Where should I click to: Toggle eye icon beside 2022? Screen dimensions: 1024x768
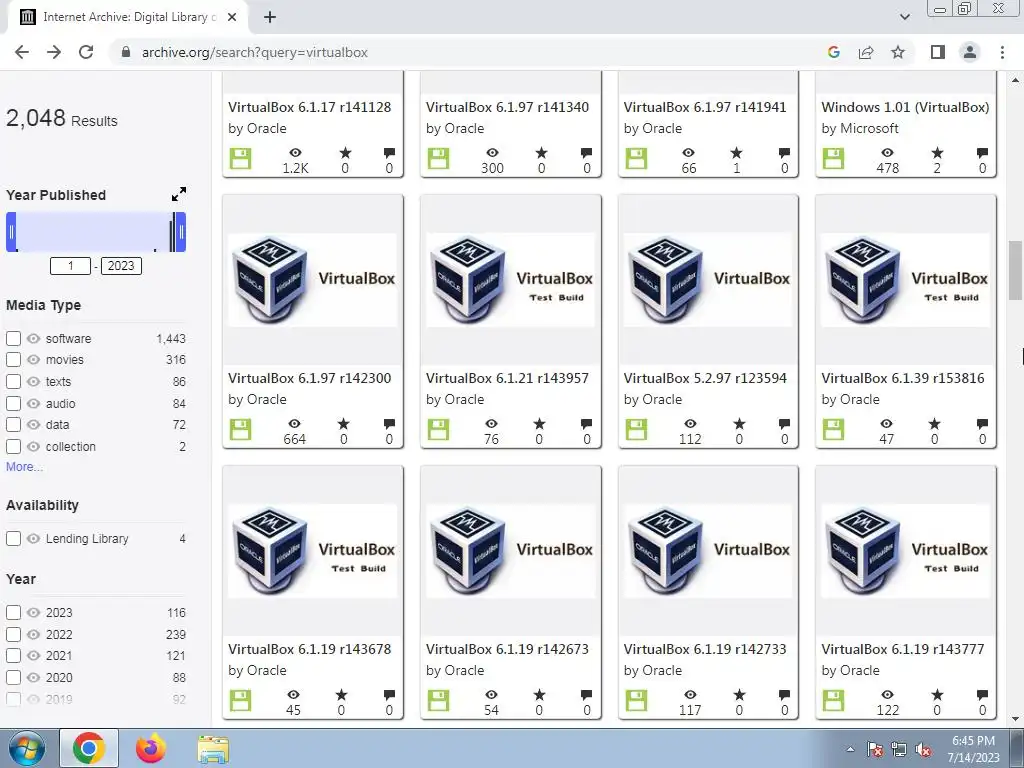[x=33, y=634]
